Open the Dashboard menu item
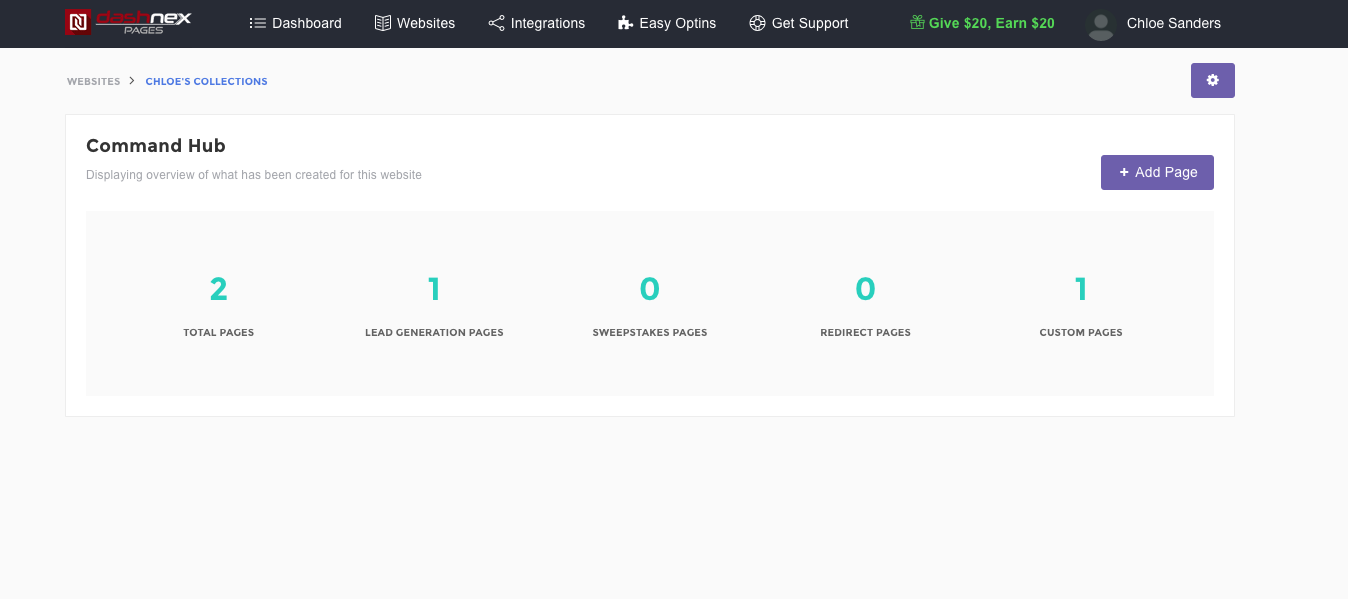 [x=295, y=23]
